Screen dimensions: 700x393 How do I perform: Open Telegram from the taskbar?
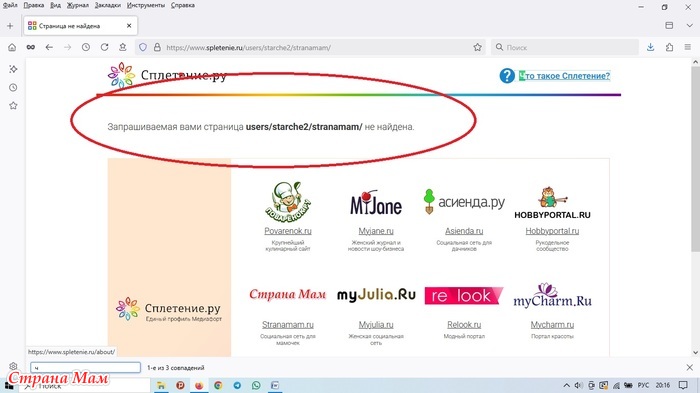pos(237,385)
